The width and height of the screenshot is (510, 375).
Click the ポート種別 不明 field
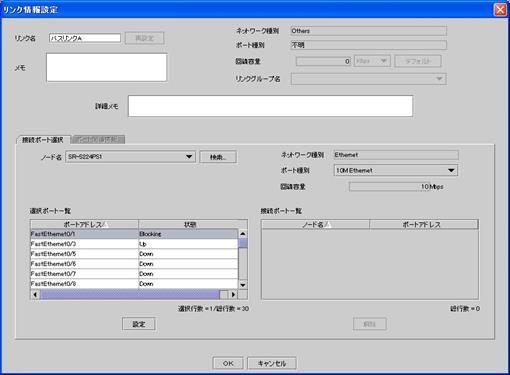tap(368, 45)
